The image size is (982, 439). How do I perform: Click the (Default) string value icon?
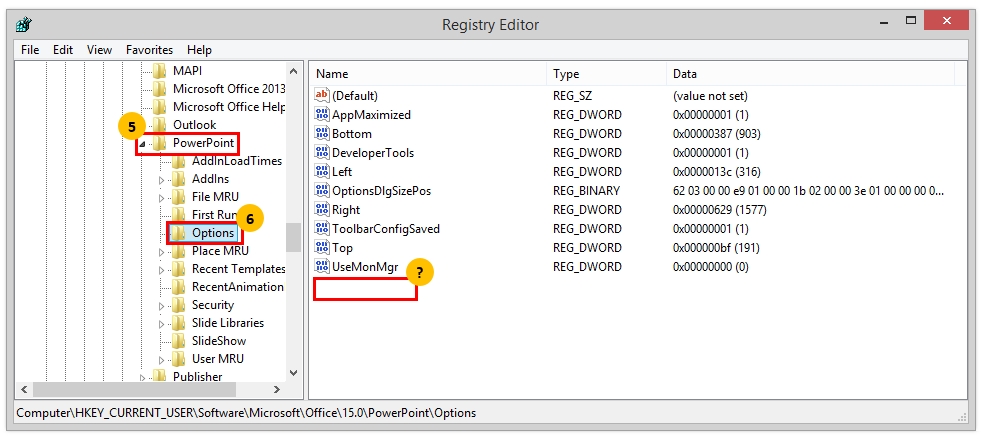(x=322, y=95)
